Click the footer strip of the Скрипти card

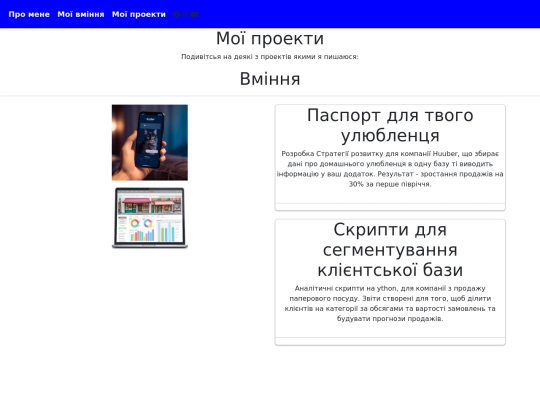pos(390,341)
